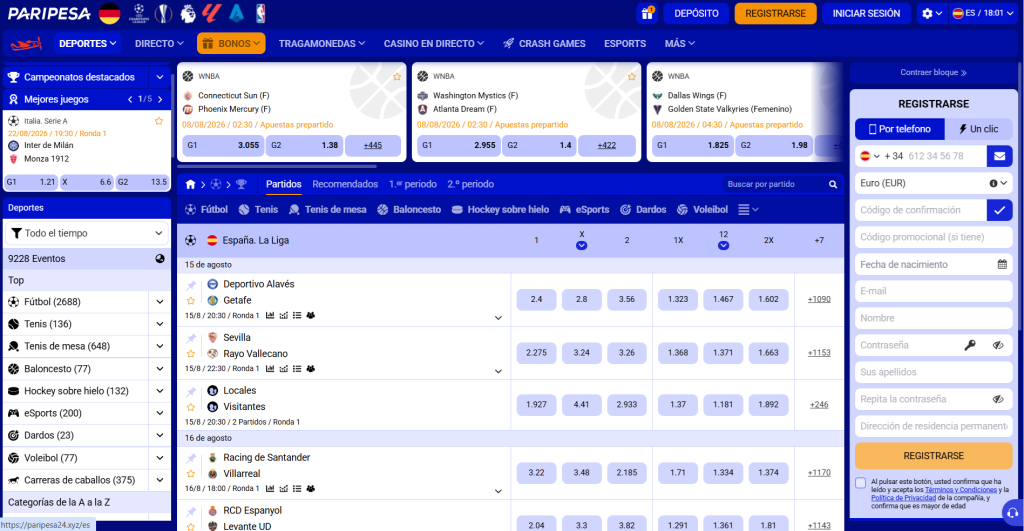Switch to the 2.º periodo tab
Image resolution: width=1024 pixels, height=531 pixels.
(x=470, y=184)
